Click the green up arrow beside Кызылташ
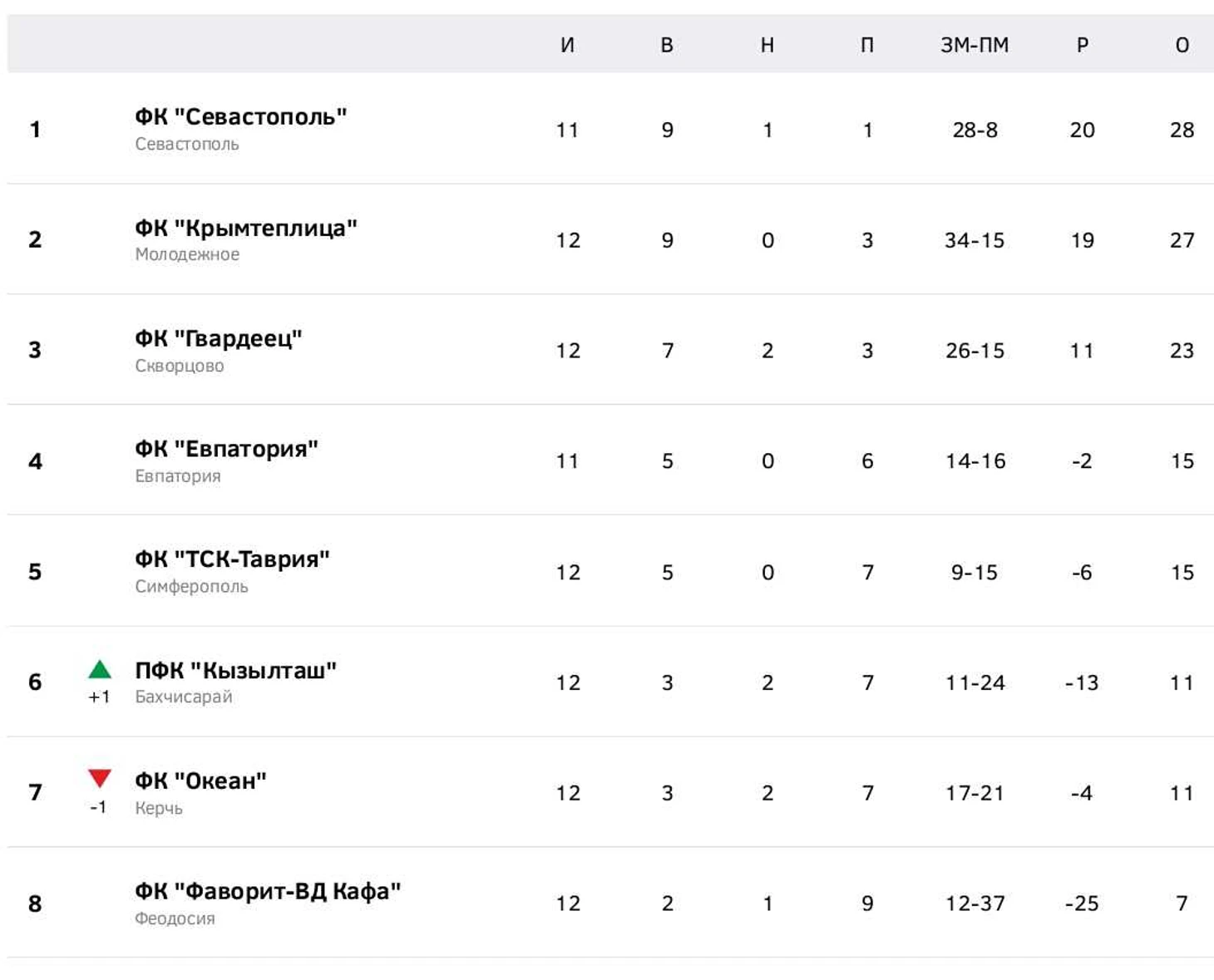 pos(100,669)
